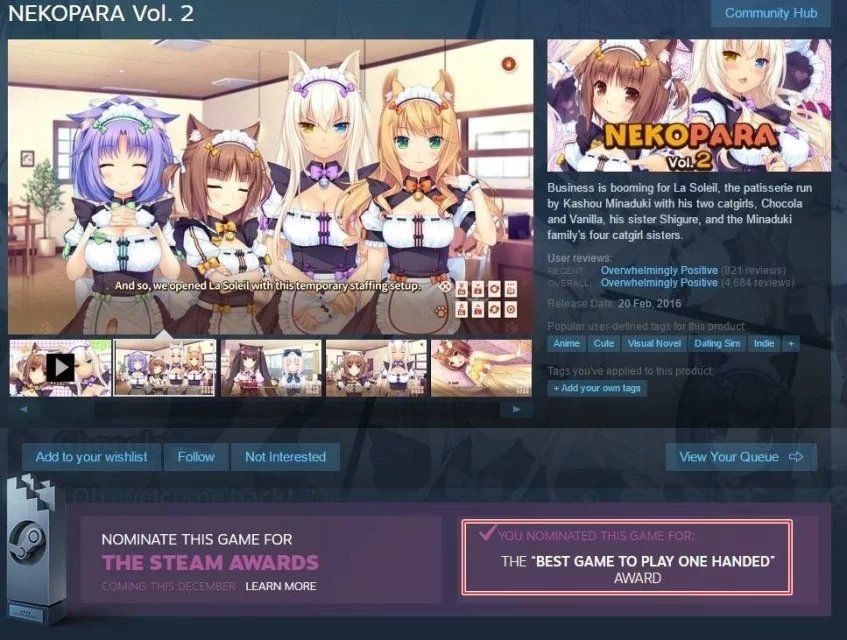Click Add your own tags

[597, 388]
